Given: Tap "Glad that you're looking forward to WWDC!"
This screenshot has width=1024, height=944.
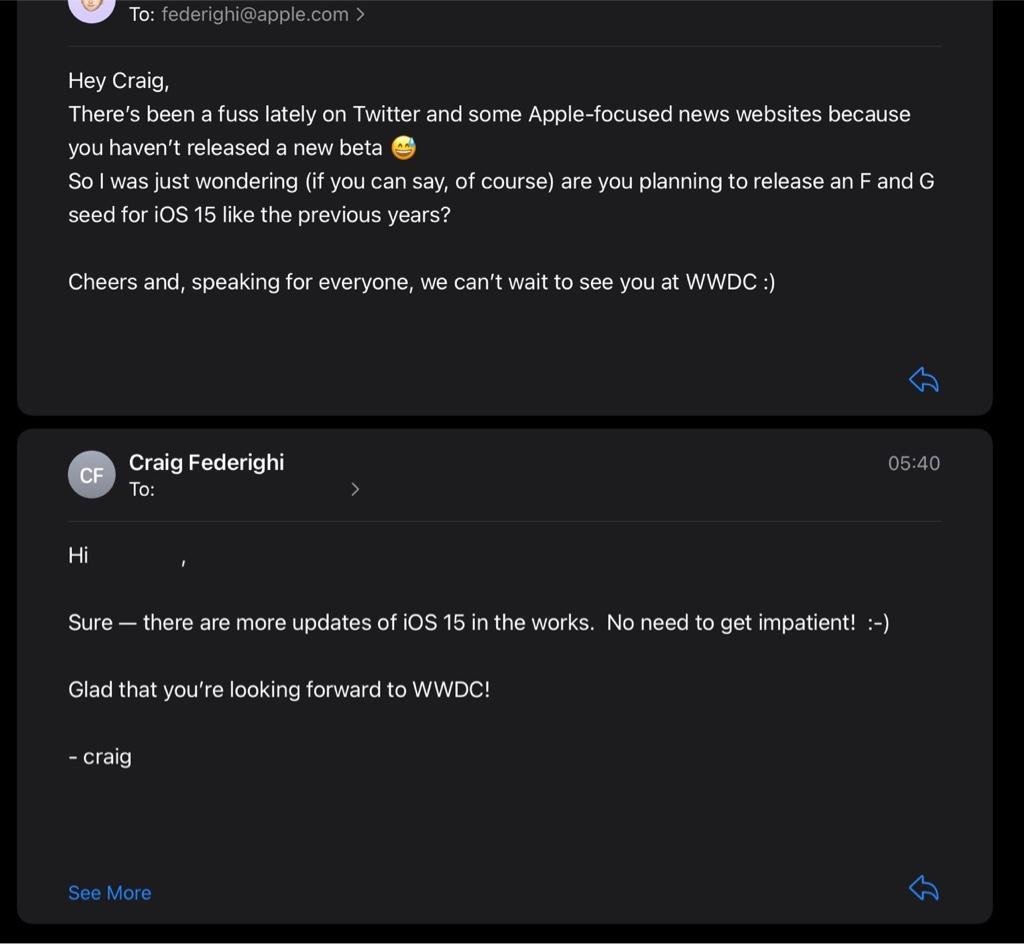Looking at the screenshot, I should pos(279,690).
